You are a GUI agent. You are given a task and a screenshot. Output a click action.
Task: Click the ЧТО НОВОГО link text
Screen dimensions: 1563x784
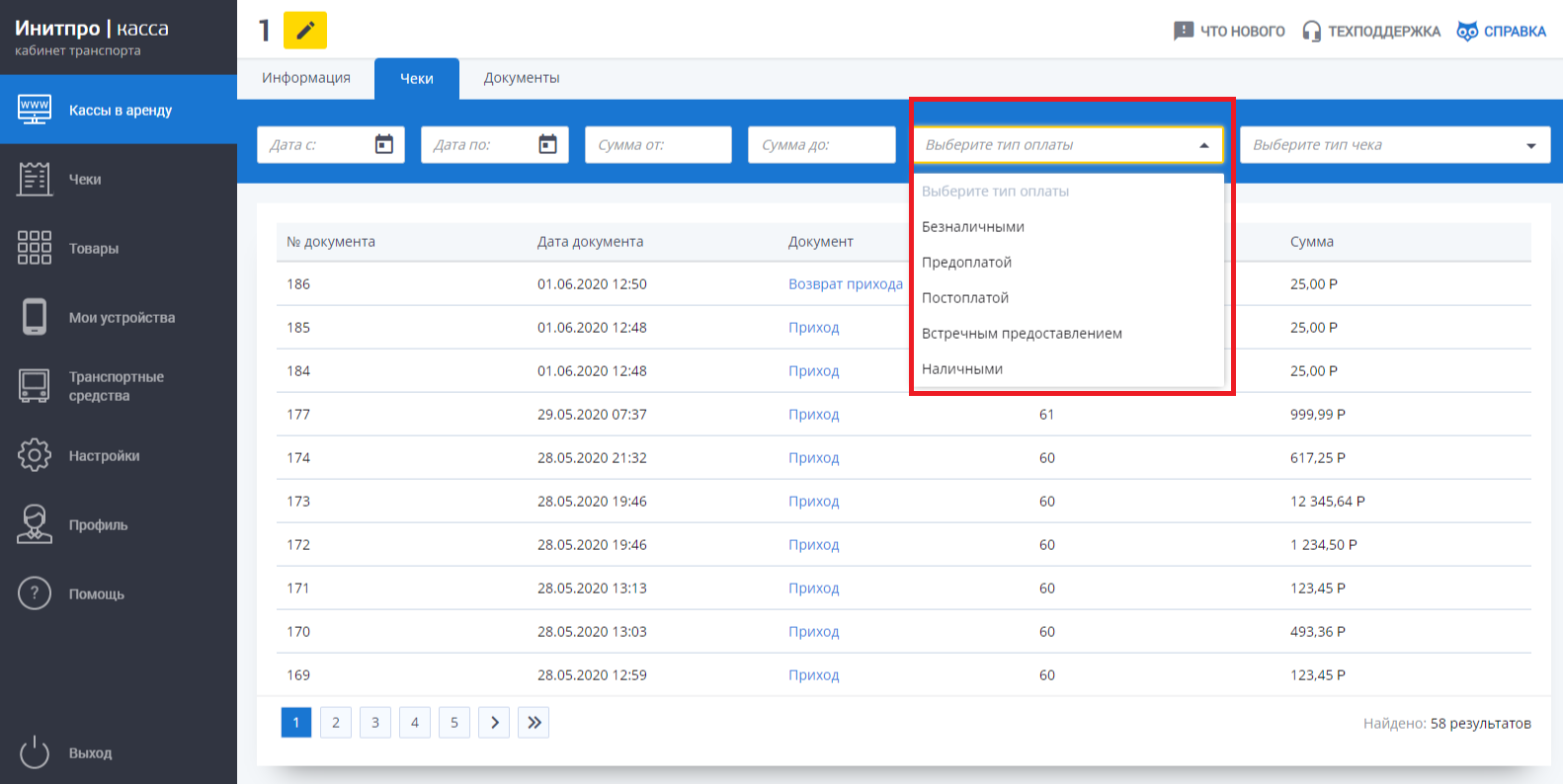click(1243, 31)
